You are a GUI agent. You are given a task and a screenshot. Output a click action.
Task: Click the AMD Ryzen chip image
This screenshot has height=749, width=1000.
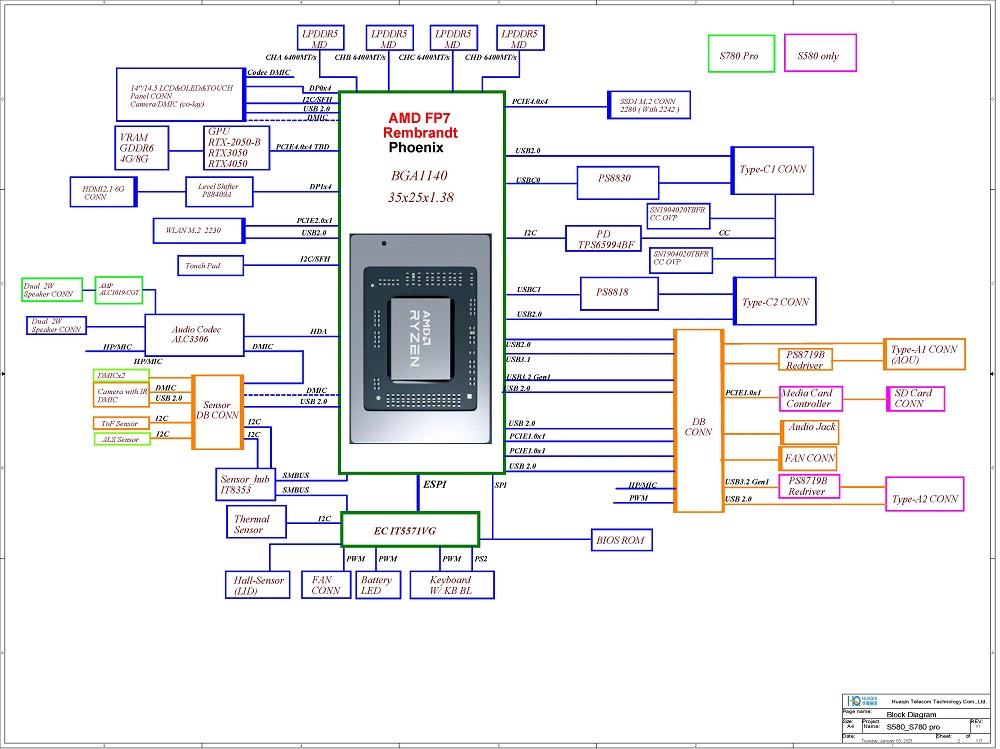pyautogui.click(x=421, y=338)
